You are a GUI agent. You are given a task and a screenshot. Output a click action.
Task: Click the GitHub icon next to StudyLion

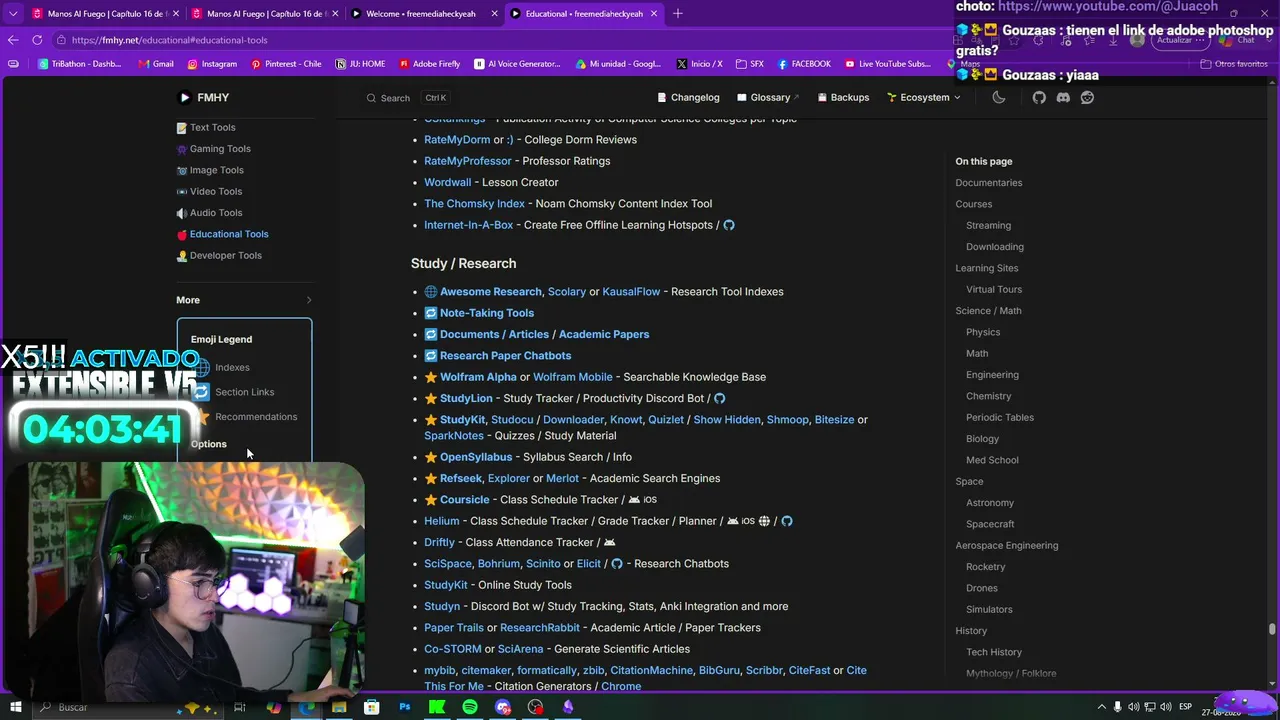[x=719, y=398]
